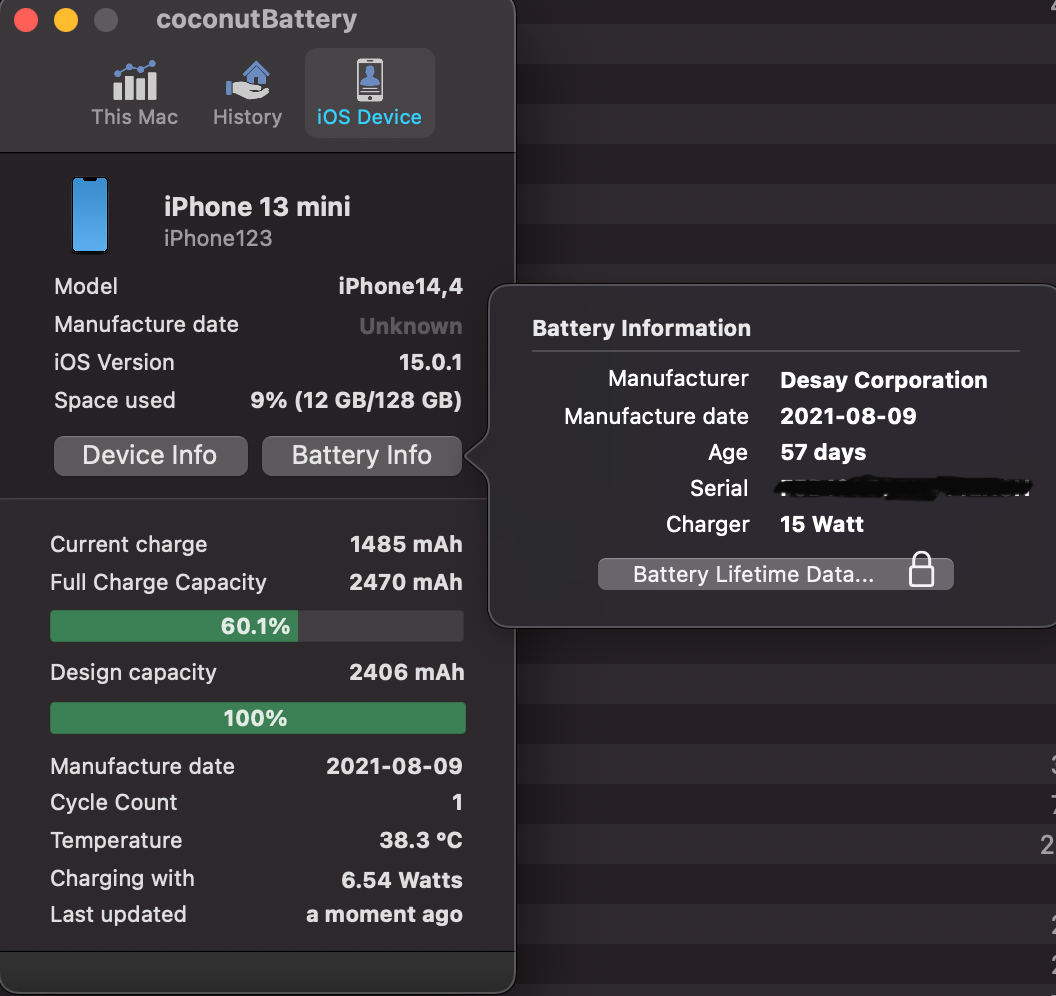1056x996 pixels.
Task: Click the 9% (12 GB/128 GB) space value
Action: tap(356, 401)
